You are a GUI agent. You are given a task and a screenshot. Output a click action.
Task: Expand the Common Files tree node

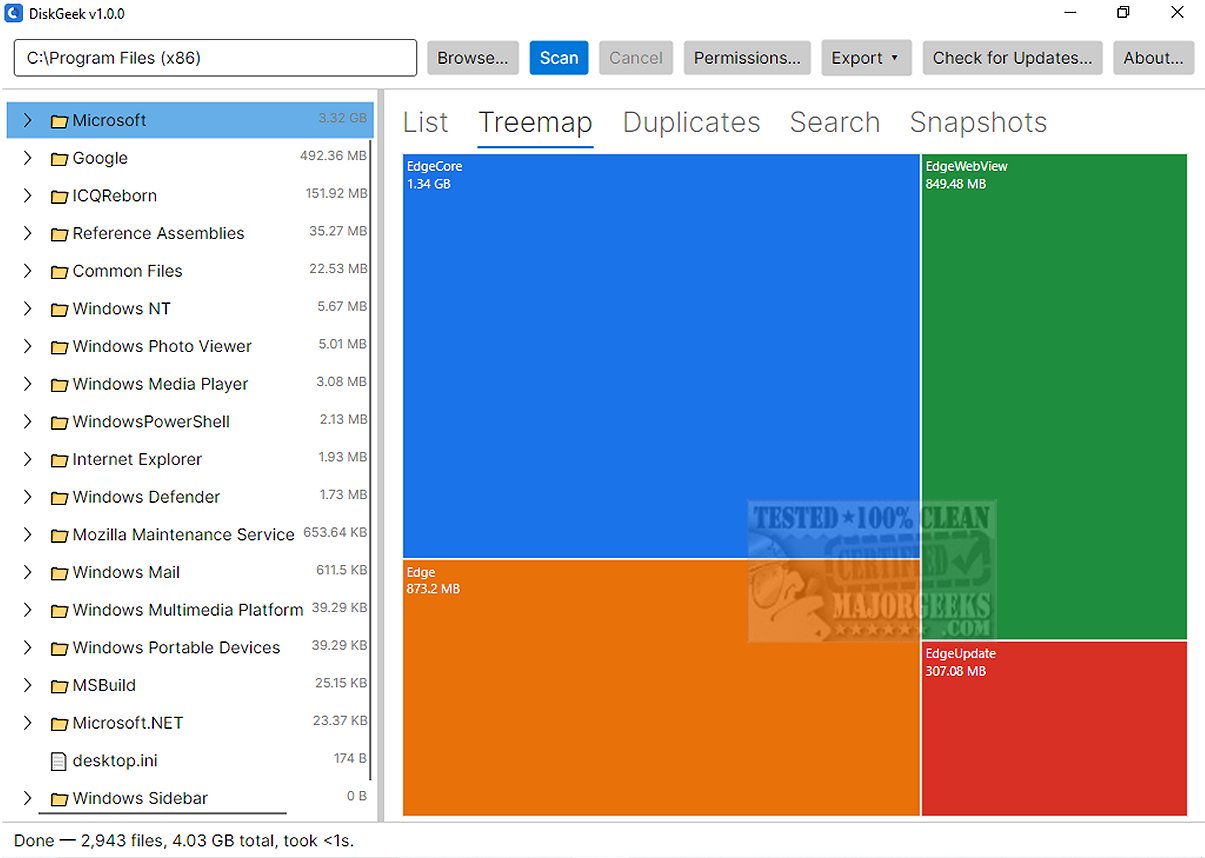tap(27, 271)
